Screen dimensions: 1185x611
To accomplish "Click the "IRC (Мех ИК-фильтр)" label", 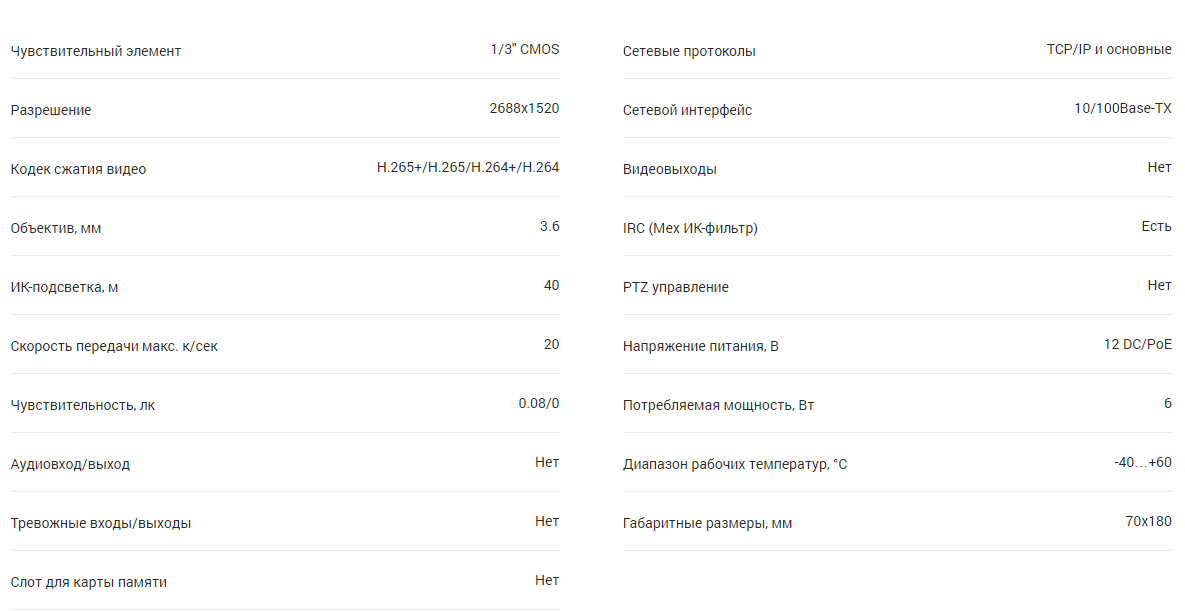I will point(690,228).
